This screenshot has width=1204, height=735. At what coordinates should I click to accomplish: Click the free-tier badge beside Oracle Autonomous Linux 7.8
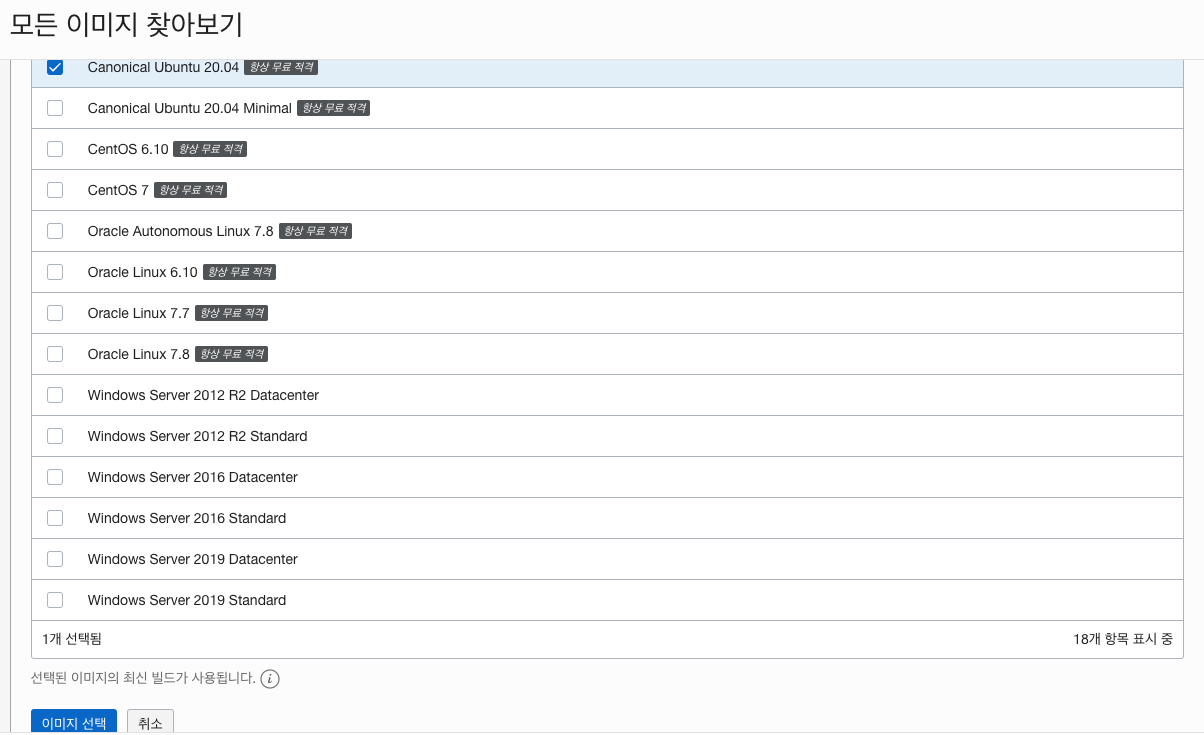(x=315, y=231)
